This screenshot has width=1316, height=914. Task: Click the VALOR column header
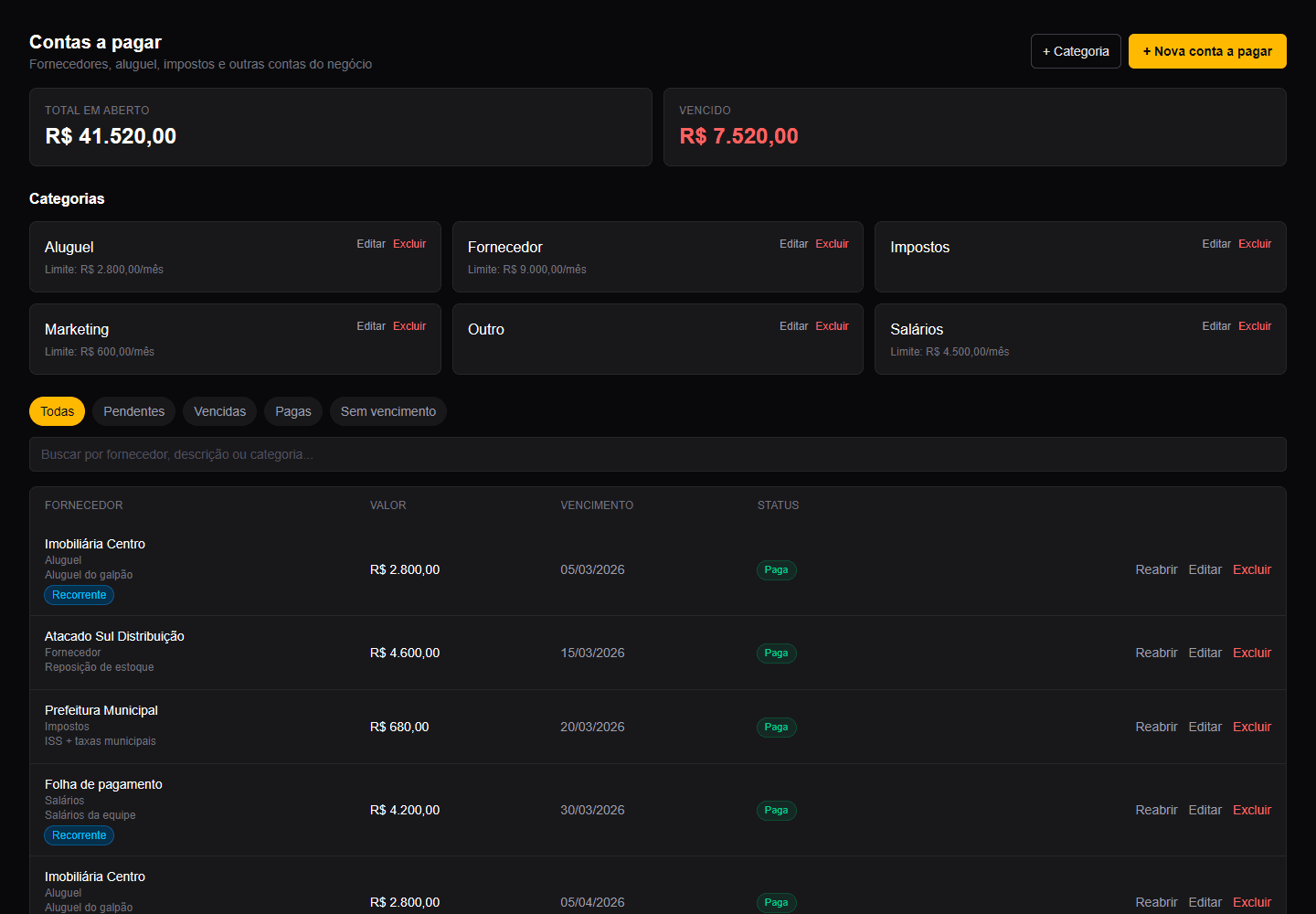point(388,505)
